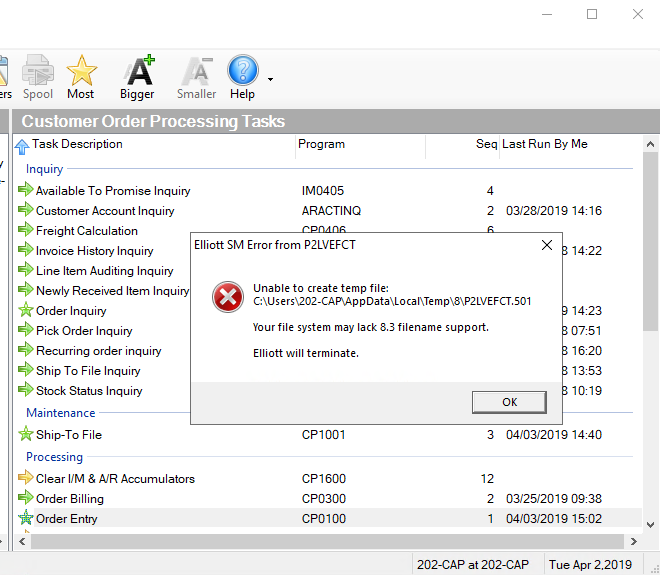Collapse the Maintenance group header
This screenshot has width=660, height=575.
[x=61, y=413]
